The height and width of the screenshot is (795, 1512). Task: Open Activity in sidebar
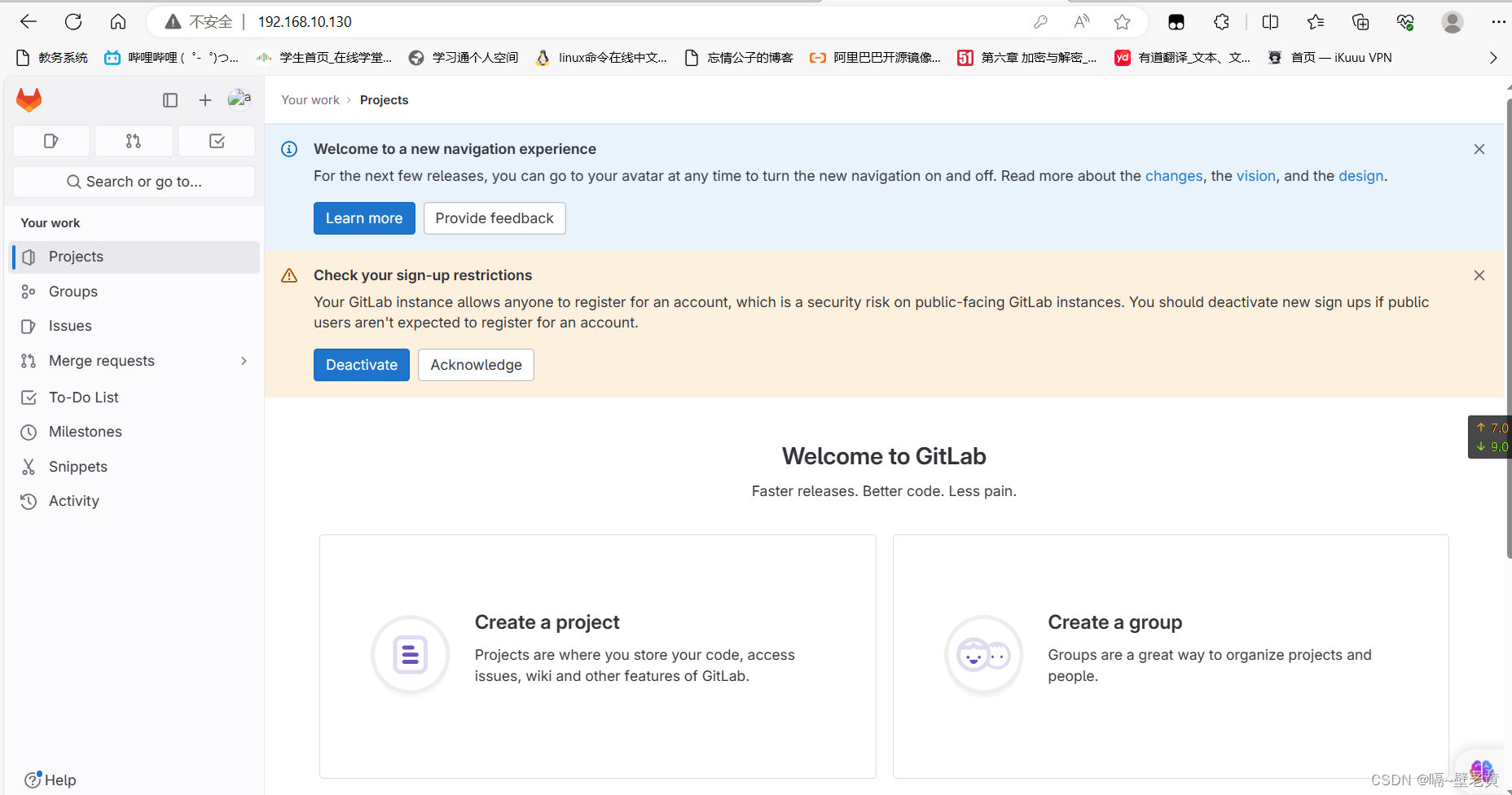[x=135, y=501]
